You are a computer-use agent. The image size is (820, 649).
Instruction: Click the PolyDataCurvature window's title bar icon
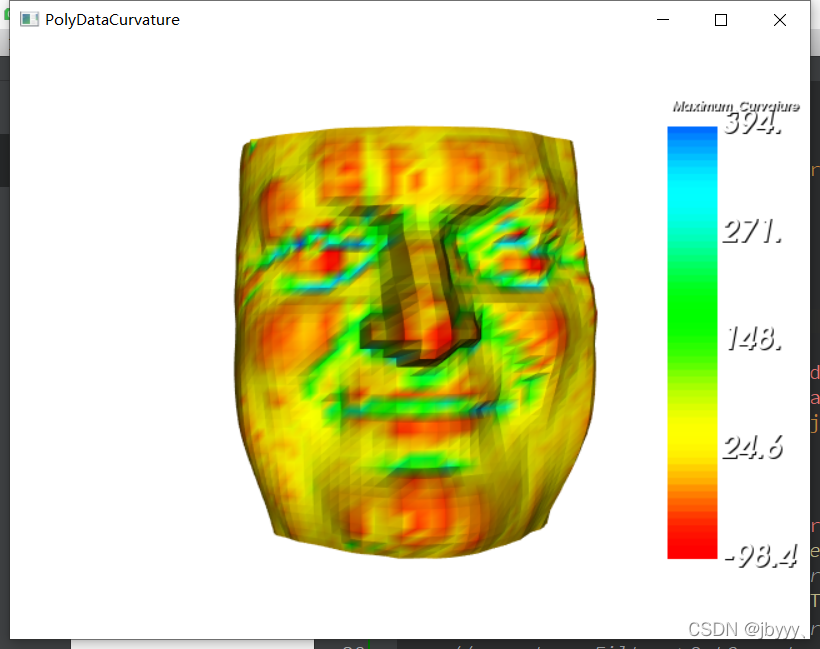coord(29,20)
